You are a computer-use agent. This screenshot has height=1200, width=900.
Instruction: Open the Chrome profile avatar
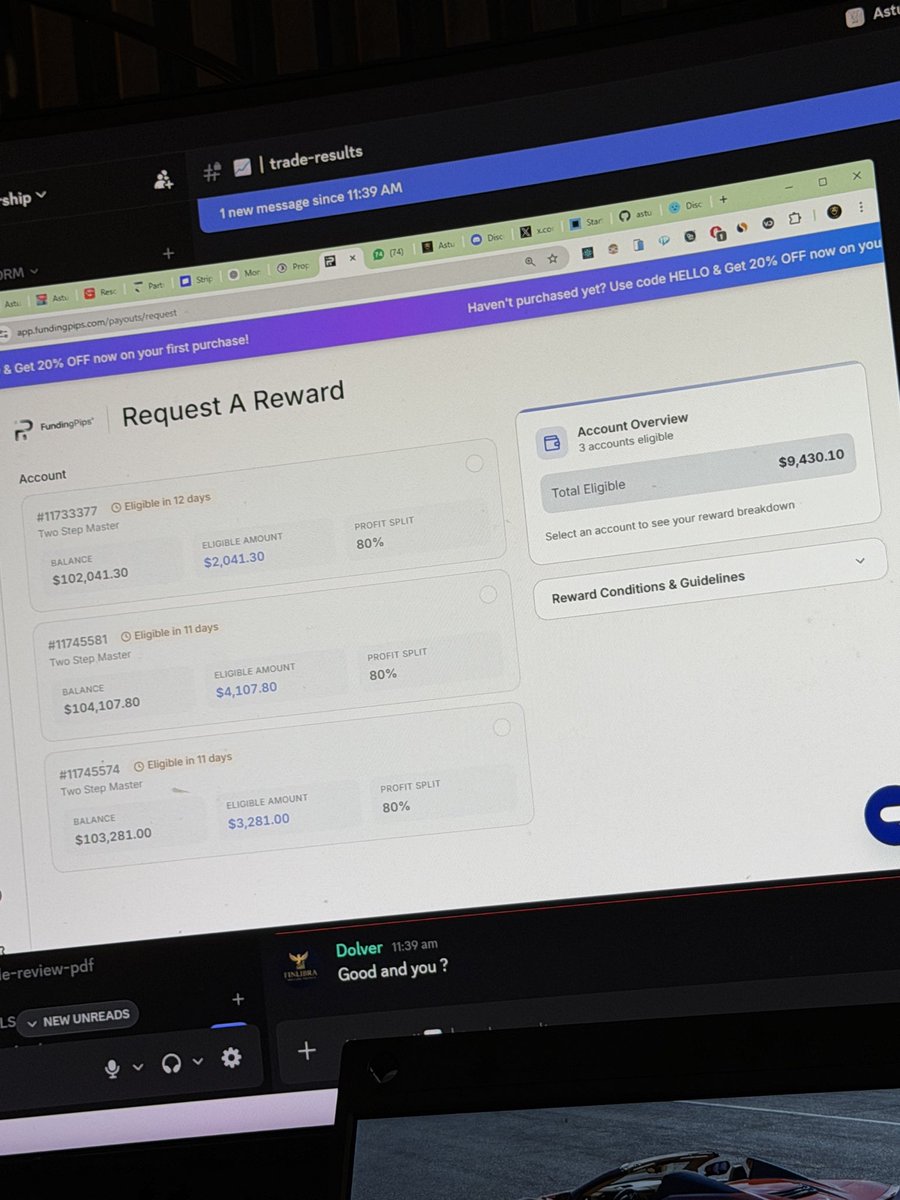coord(834,212)
